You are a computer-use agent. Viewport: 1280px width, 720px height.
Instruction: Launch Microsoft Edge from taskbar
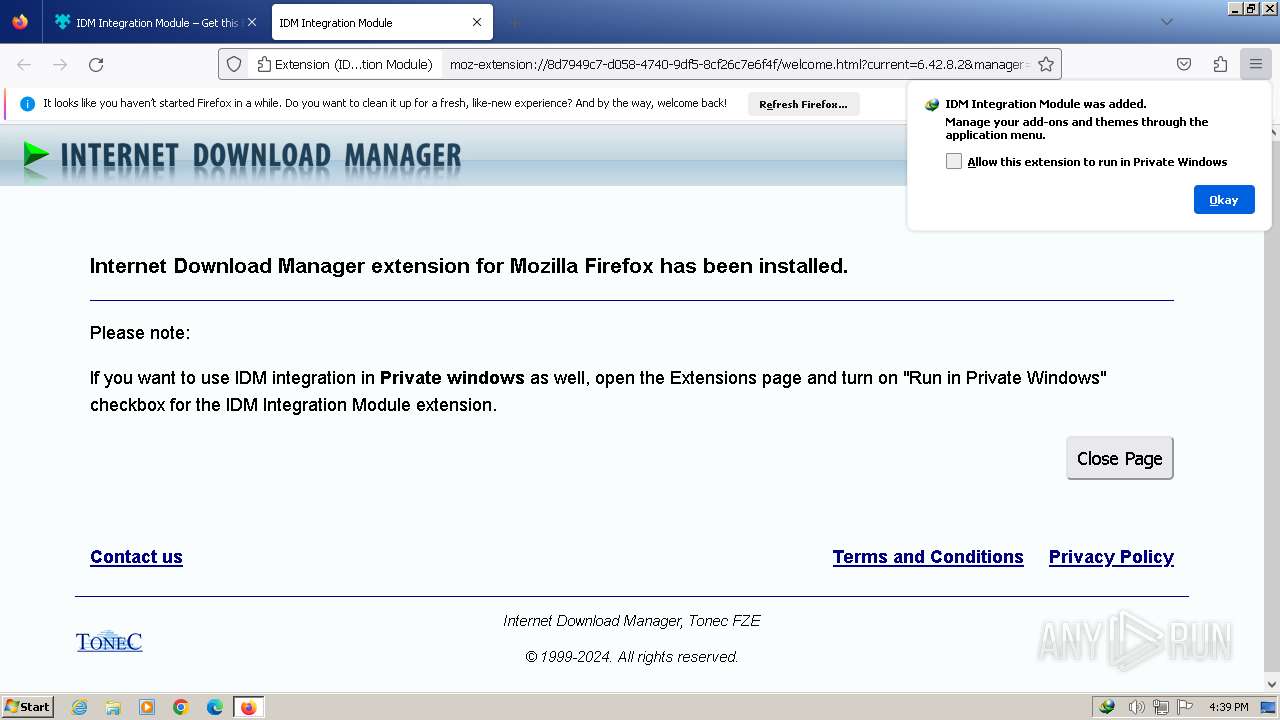tap(215, 707)
